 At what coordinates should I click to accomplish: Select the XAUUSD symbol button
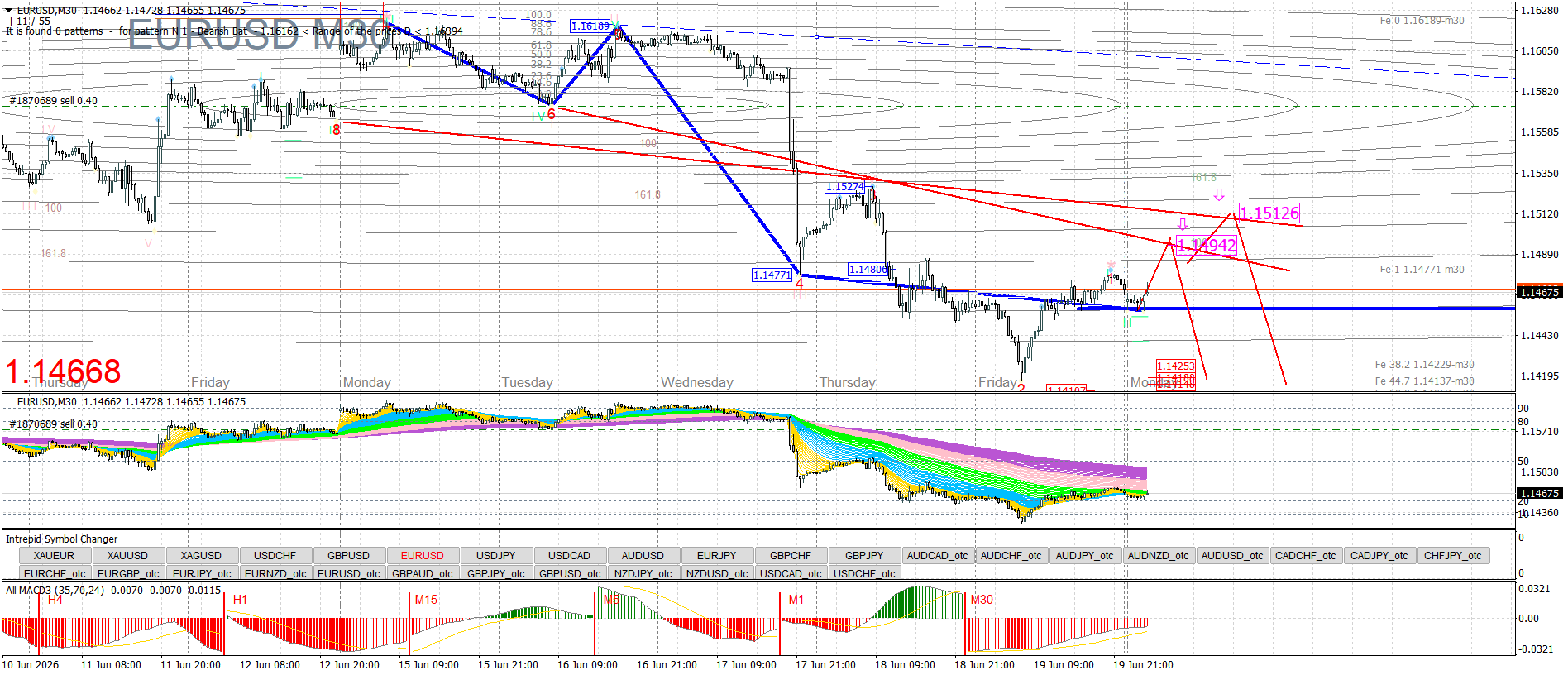pos(128,556)
